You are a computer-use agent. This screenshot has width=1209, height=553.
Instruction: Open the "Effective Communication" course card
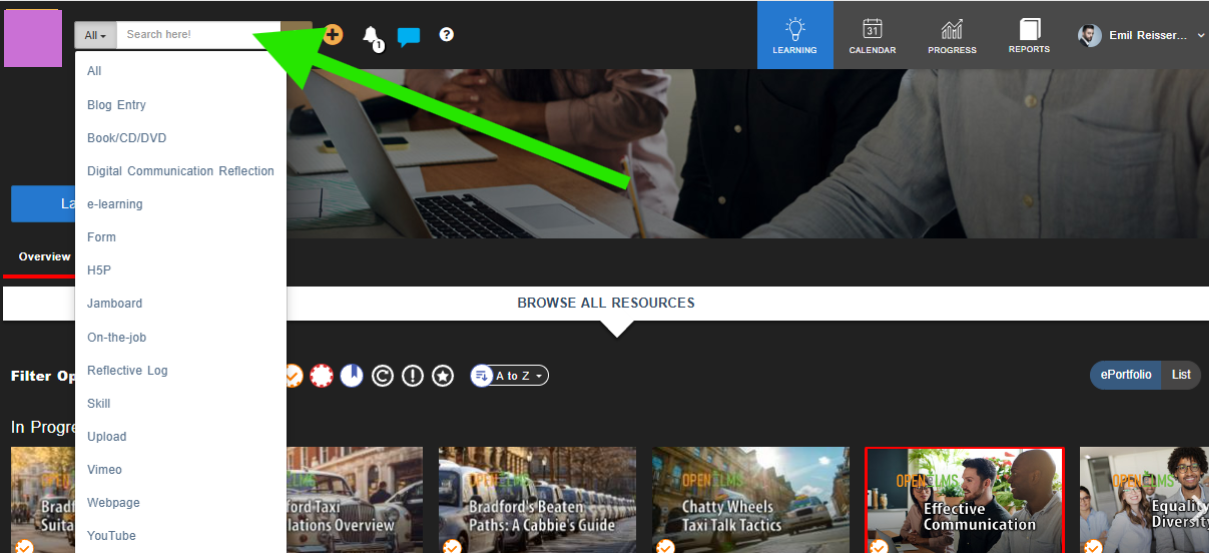pyautogui.click(x=965, y=499)
